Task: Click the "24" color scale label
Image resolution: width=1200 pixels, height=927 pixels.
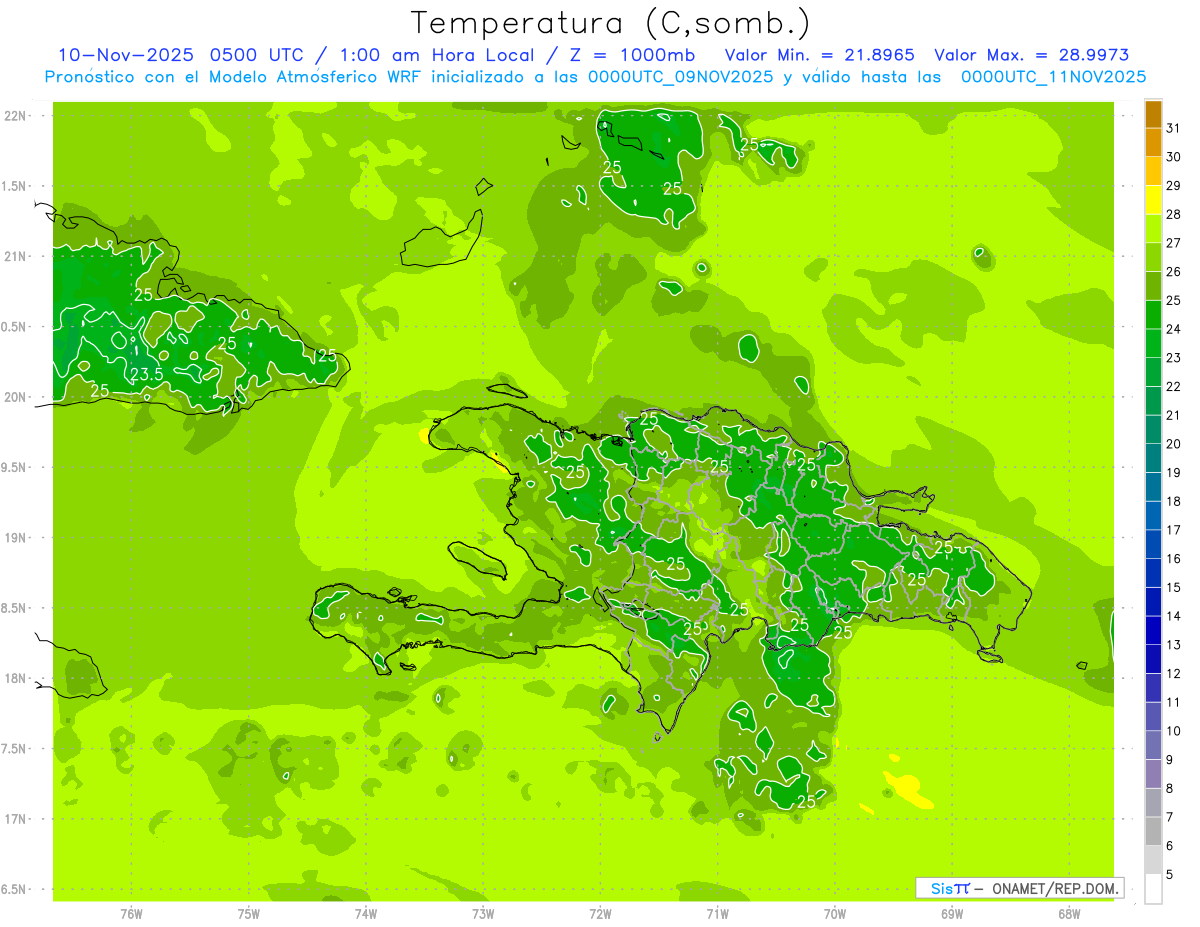Action: point(1174,329)
